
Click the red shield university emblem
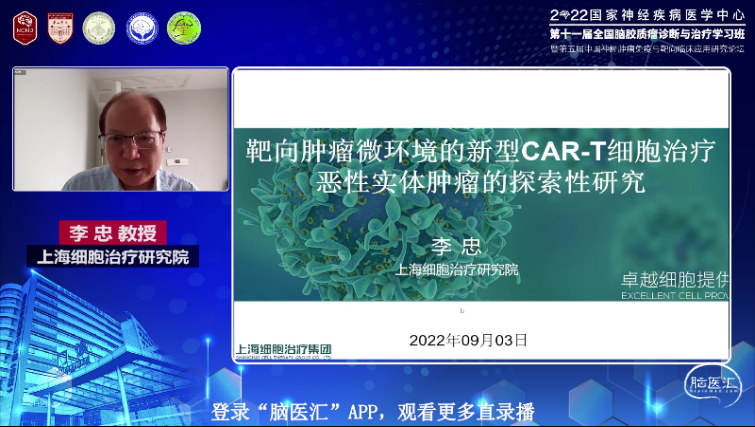tap(60, 27)
